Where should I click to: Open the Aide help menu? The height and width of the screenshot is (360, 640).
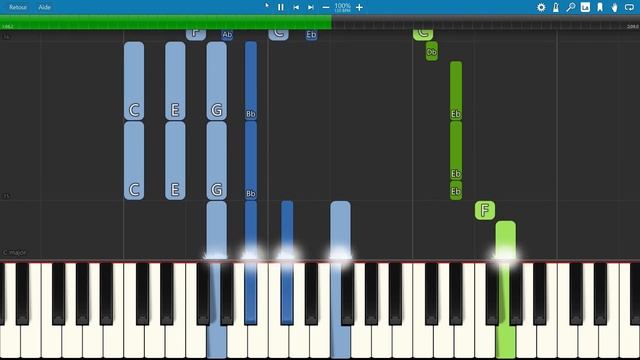[x=44, y=7]
